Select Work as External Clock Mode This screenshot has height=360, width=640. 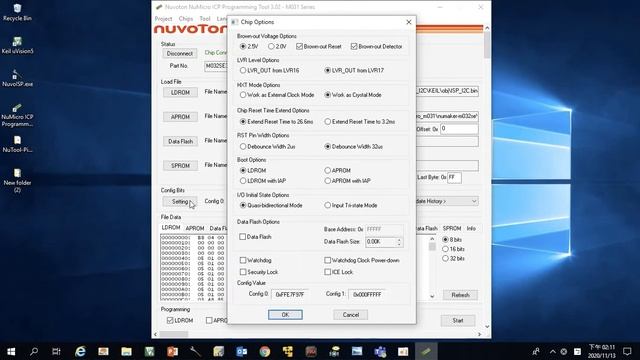[277, 95]
